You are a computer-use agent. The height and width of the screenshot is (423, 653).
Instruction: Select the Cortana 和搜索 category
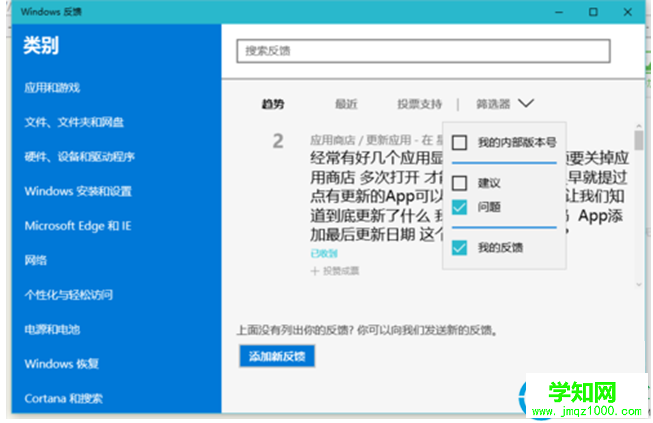click(63, 398)
